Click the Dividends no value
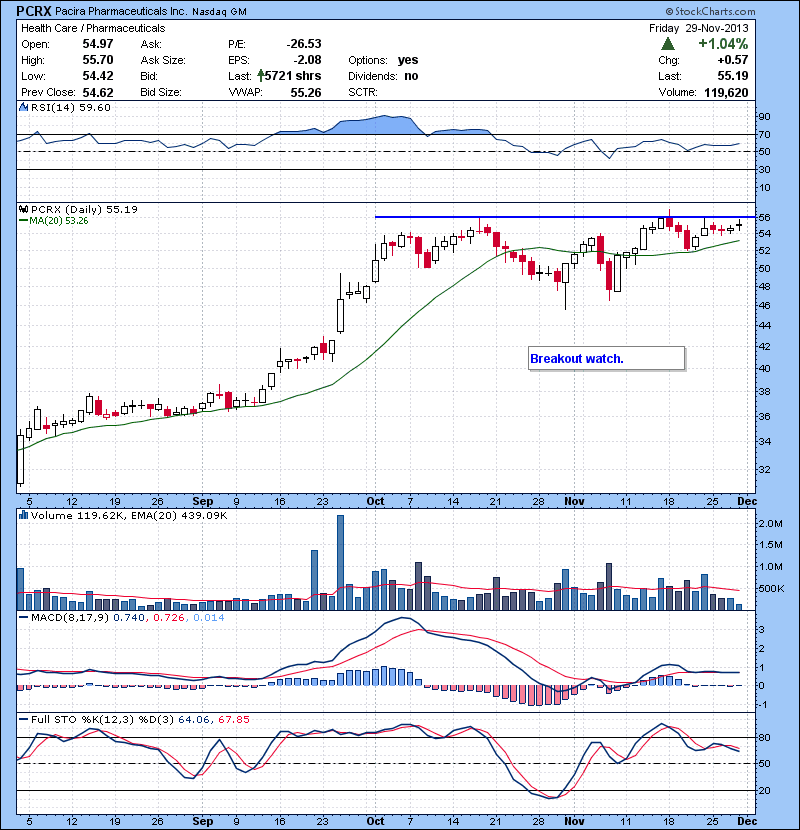Image resolution: width=800 pixels, height=830 pixels. pyautogui.click(x=411, y=76)
